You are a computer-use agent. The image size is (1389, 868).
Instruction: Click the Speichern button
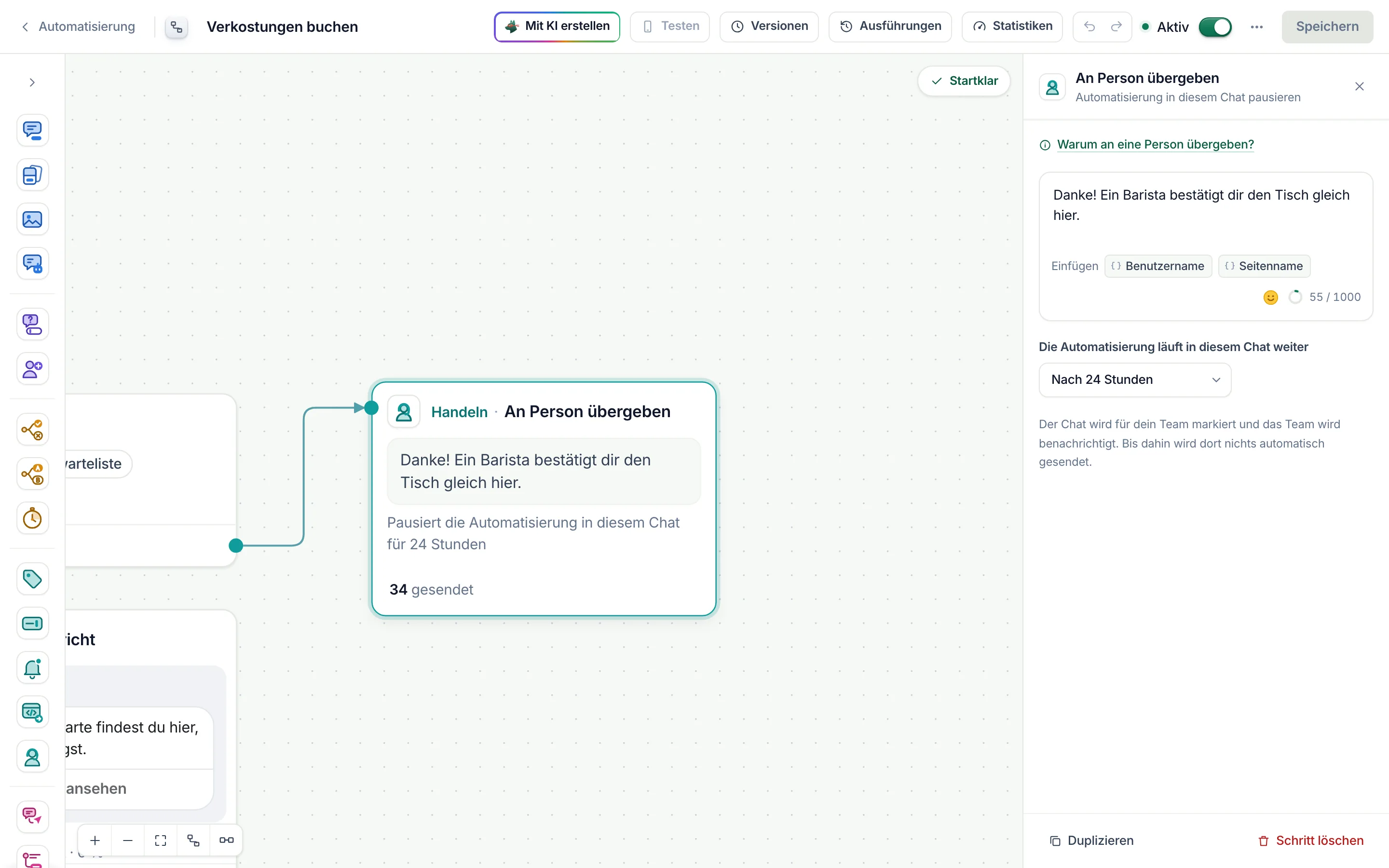point(1327,27)
